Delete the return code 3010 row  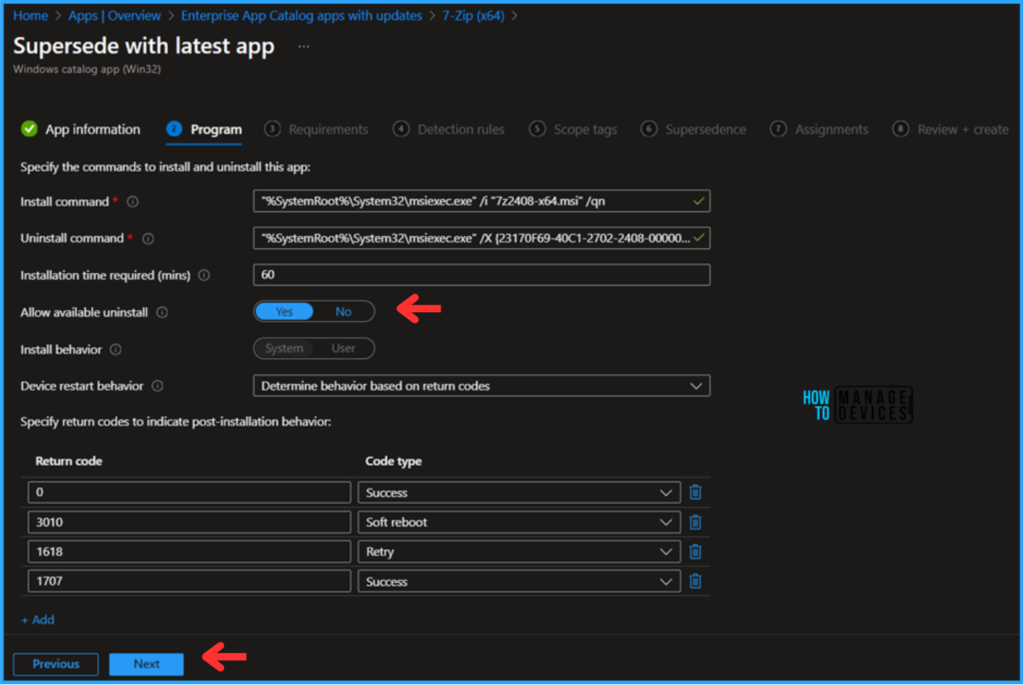point(696,522)
